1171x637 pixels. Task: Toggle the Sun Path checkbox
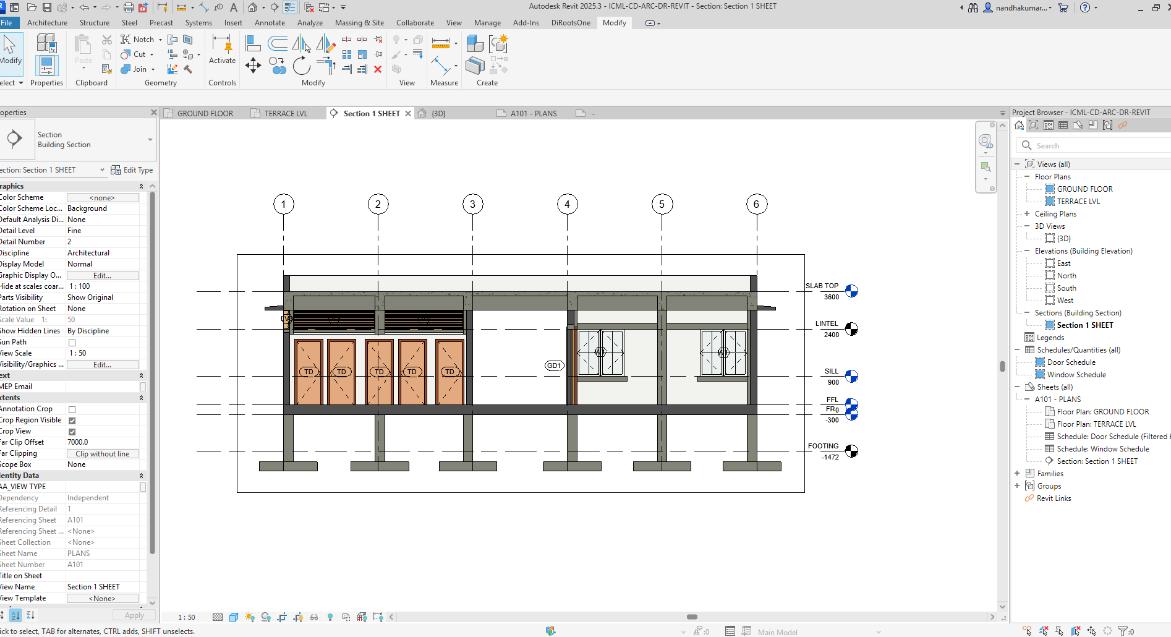click(x=72, y=342)
